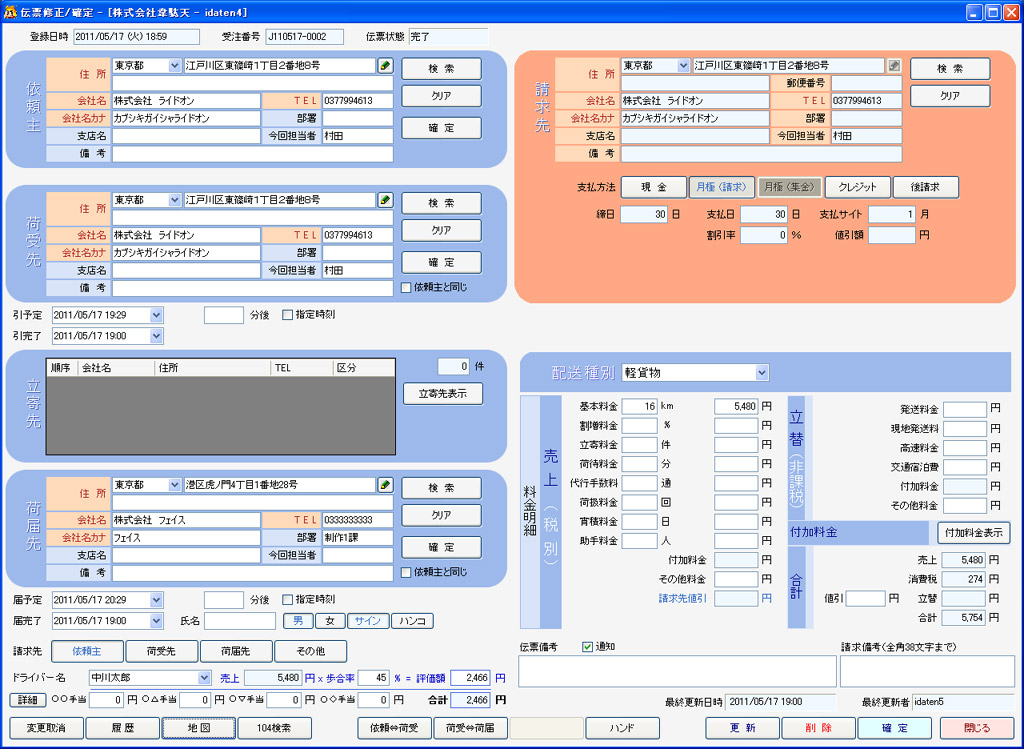The width and height of the screenshot is (1024, 749).
Task: Click the 値引 input field in 合計 section
Action: pos(865,599)
